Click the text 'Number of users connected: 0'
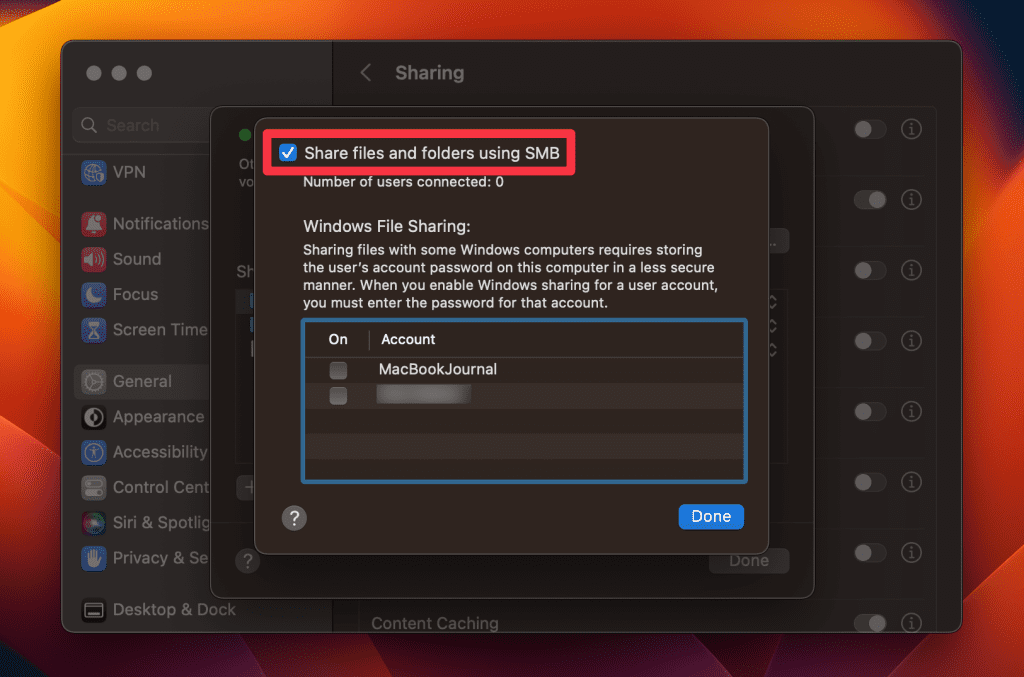1024x677 pixels. click(x=403, y=182)
